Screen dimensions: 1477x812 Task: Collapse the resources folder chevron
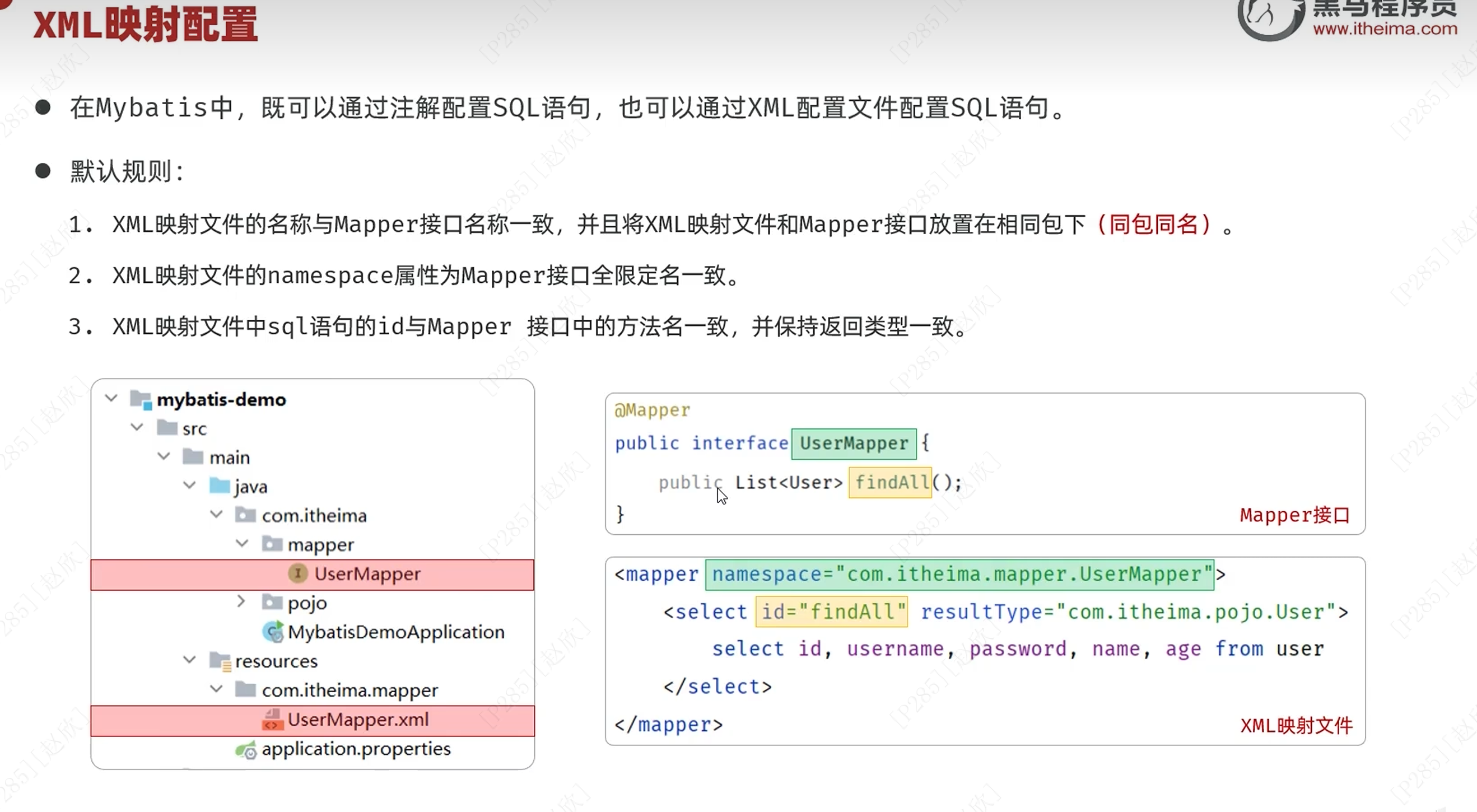(x=190, y=660)
